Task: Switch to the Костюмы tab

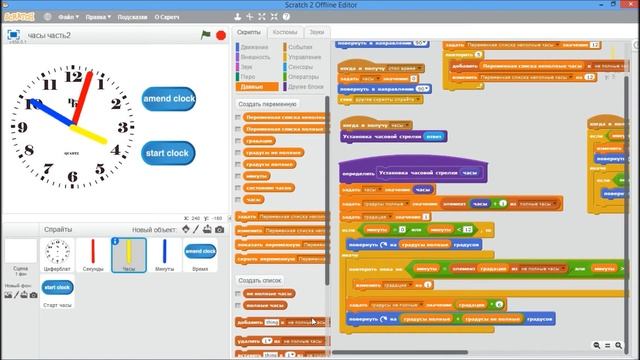Action: pos(285,32)
